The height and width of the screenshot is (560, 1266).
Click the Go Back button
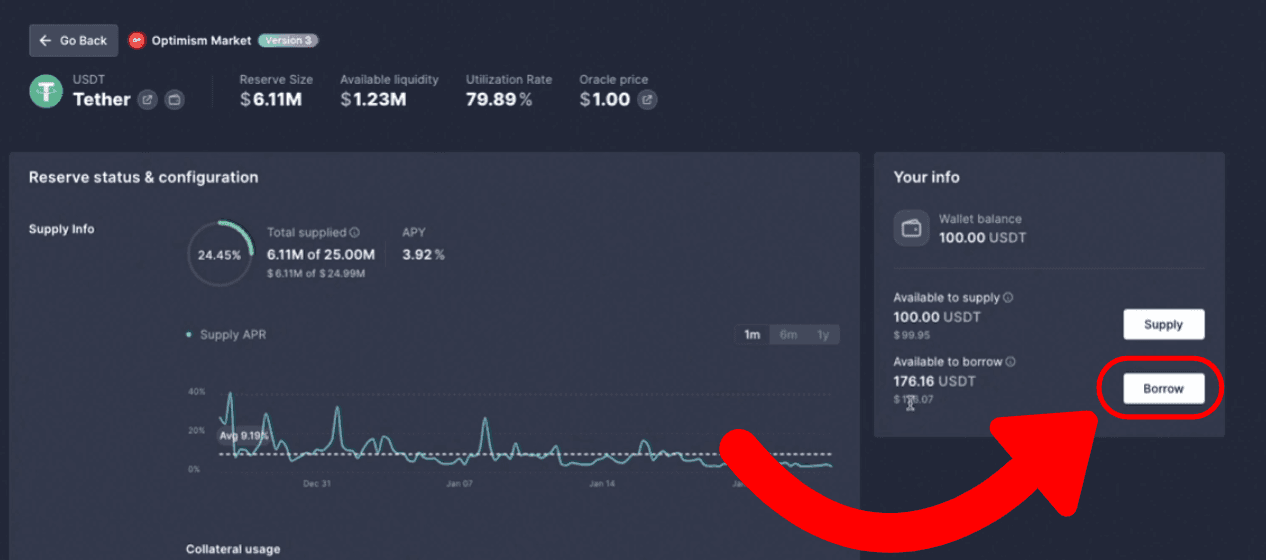(x=73, y=41)
